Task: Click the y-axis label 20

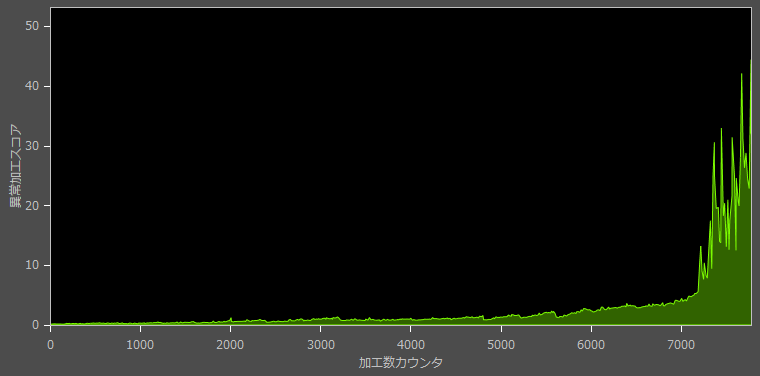Action: (x=31, y=205)
